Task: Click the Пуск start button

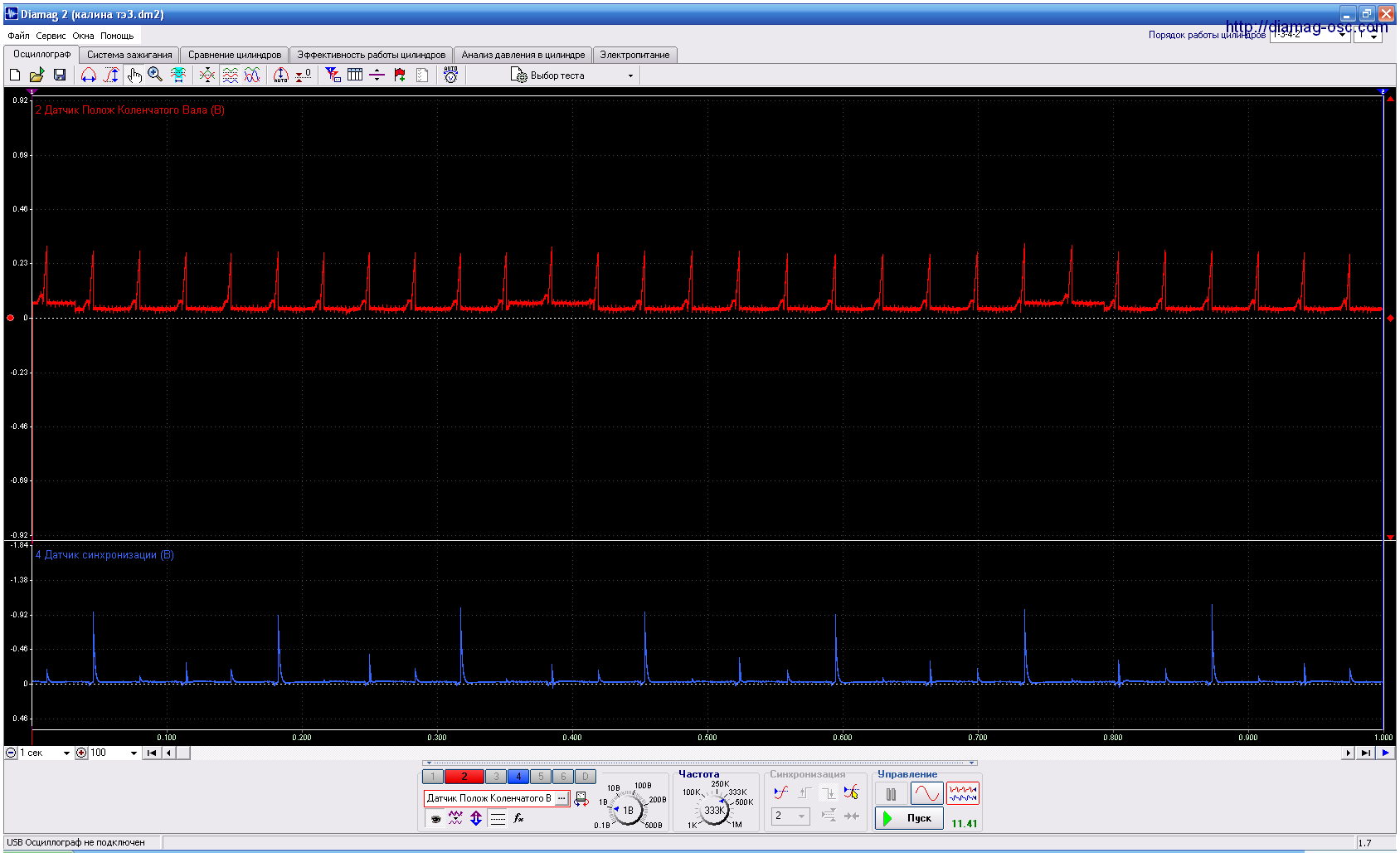Action: (909, 818)
